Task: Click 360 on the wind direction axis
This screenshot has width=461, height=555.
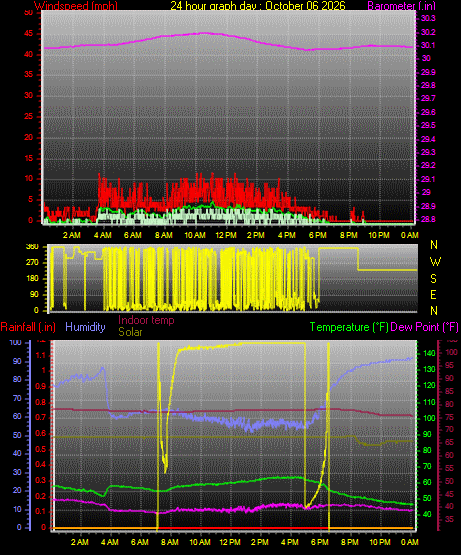Action: coord(32,247)
